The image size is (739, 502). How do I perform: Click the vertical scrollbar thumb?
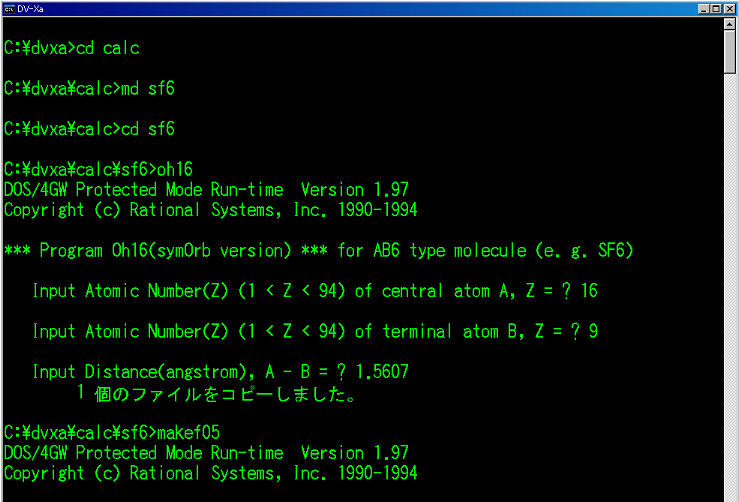[x=730, y=52]
